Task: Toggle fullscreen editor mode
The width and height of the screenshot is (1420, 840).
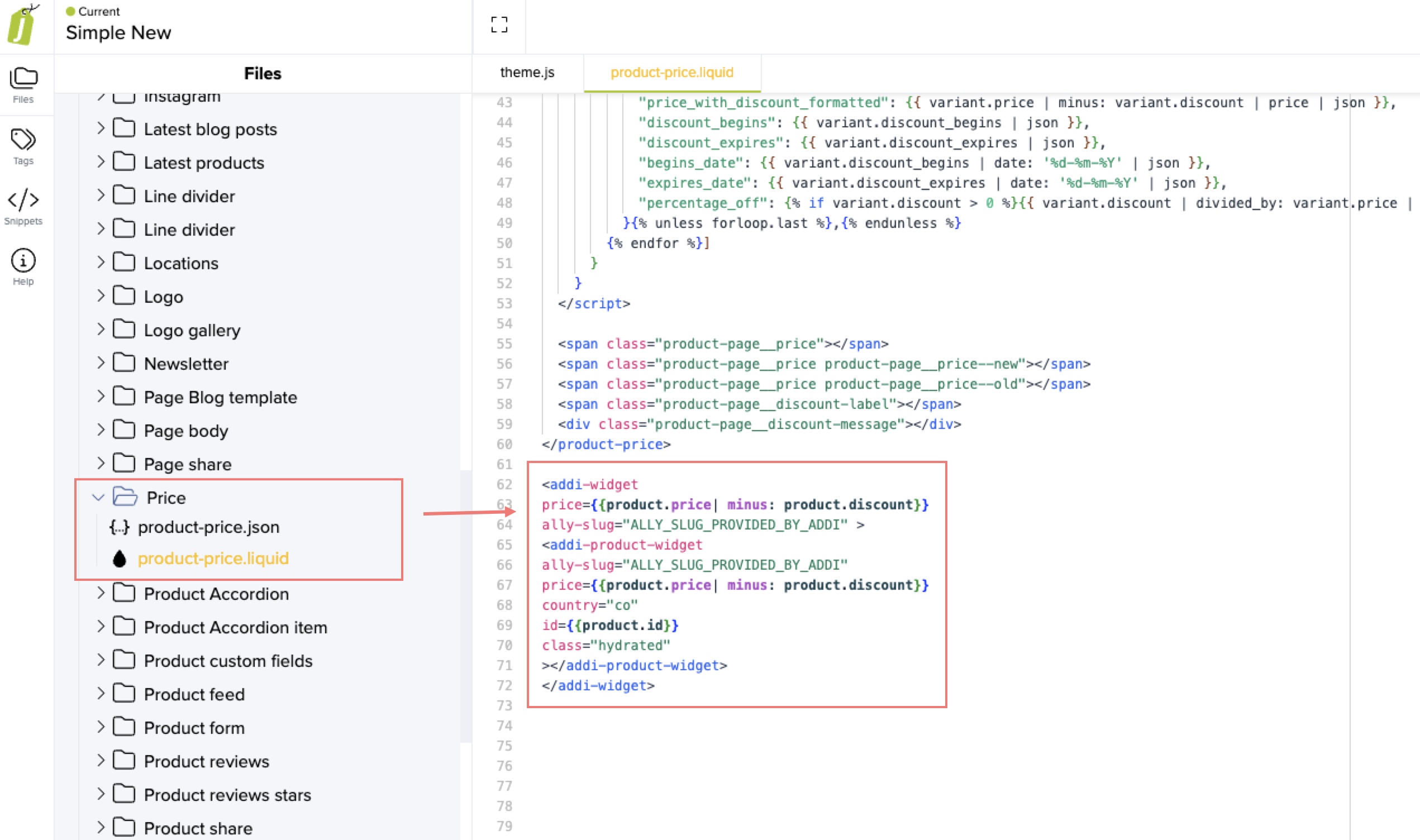Action: [x=499, y=25]
